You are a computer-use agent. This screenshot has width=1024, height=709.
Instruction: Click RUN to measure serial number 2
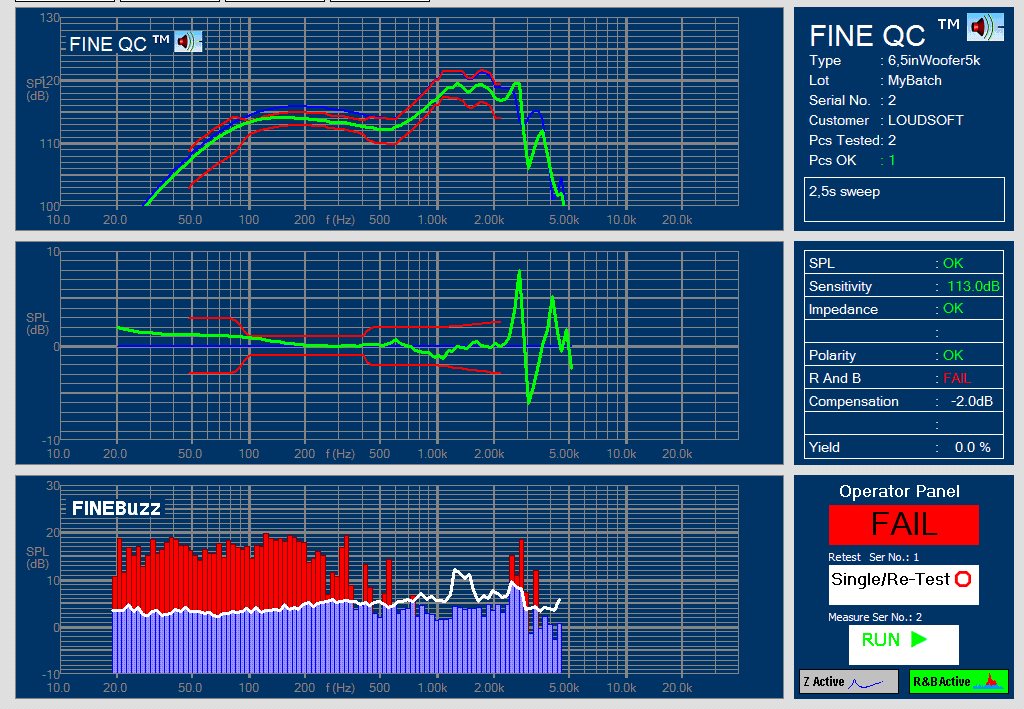903,644
